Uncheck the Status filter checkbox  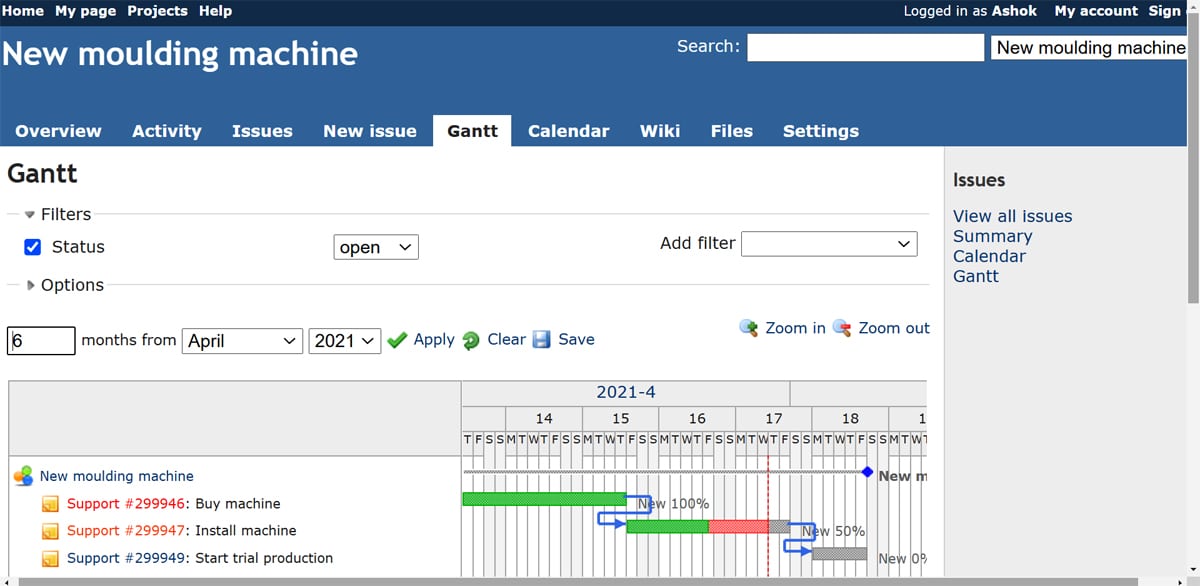[32, 247]
